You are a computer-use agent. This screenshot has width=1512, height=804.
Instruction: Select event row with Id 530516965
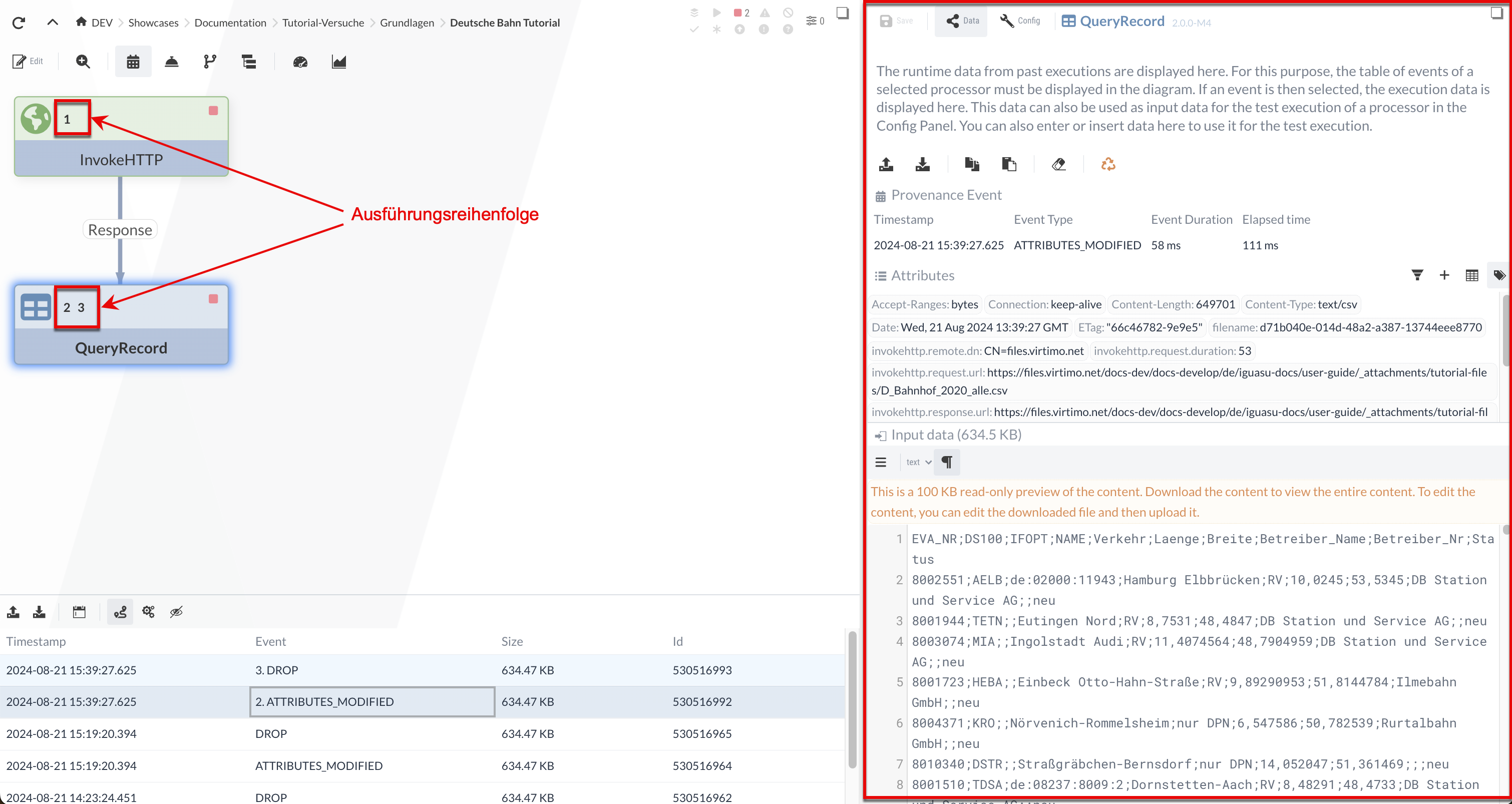coord(423,733)
